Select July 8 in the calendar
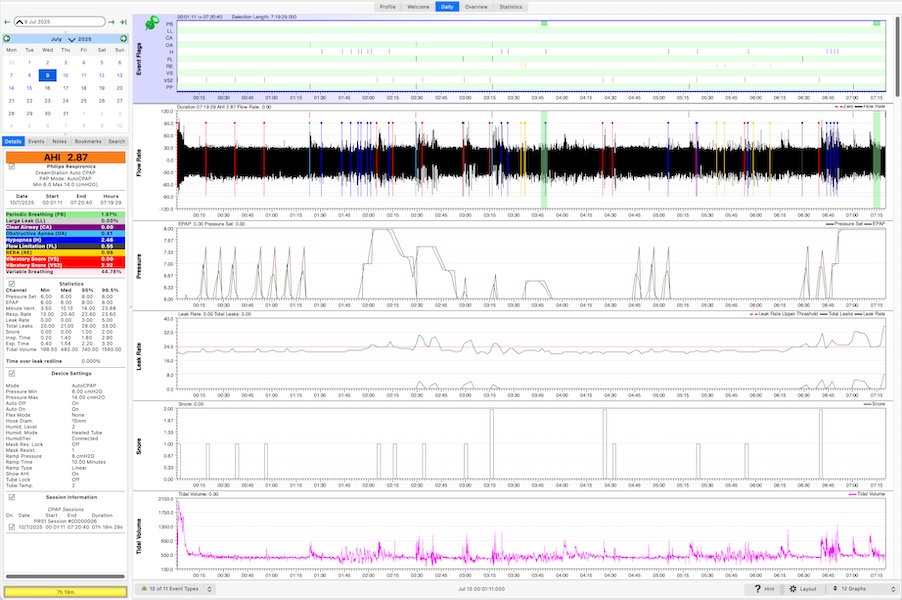902x600 pixels. pos(29,75)
